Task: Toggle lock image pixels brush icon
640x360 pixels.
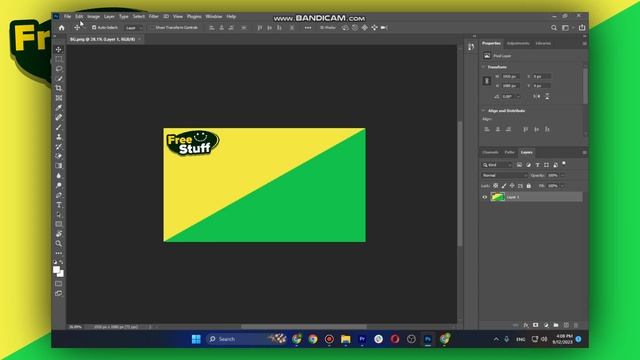Action: [504, 186]
